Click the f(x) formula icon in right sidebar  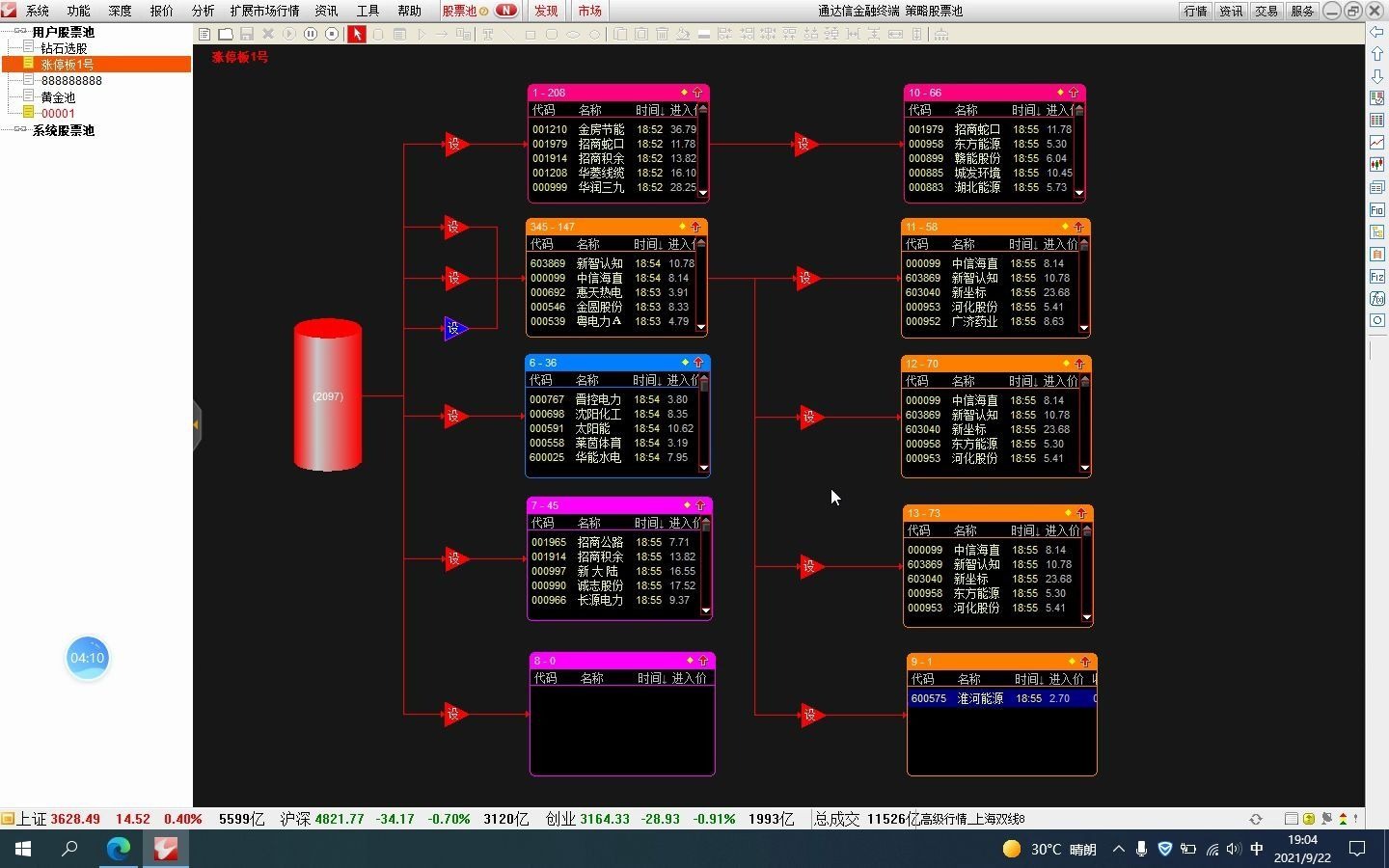pos(1377,299)
